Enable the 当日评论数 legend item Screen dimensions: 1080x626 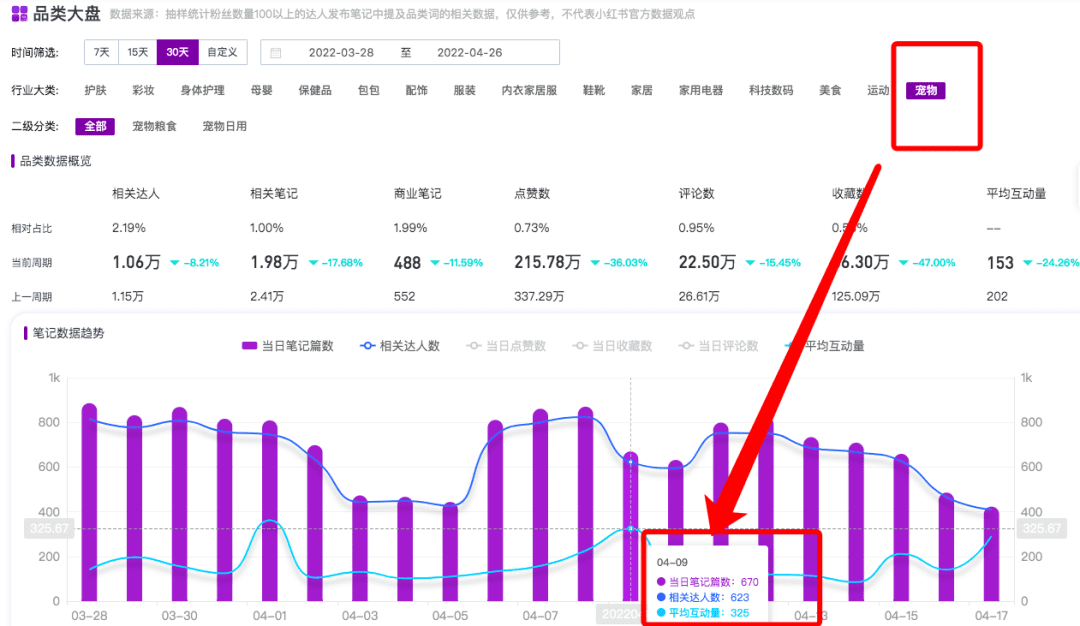tap(718, 346)
